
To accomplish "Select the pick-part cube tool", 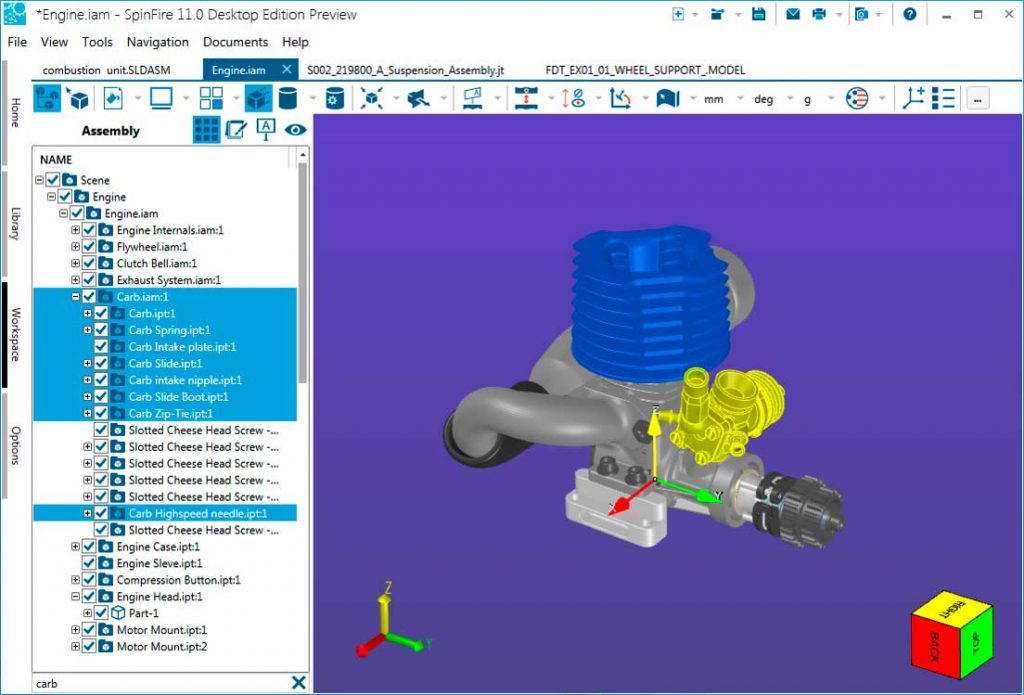I will click(77, 99).
